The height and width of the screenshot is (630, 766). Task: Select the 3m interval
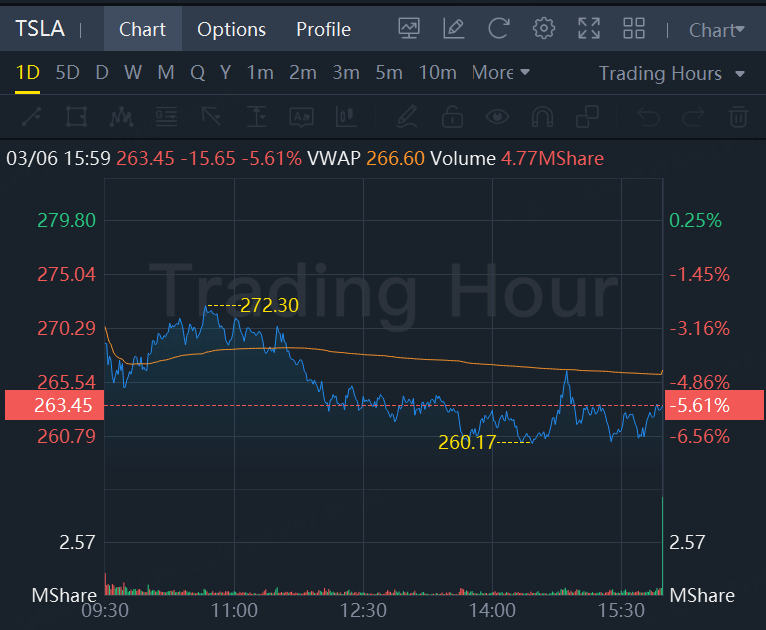pyautogui.click(x=346, y=72)
